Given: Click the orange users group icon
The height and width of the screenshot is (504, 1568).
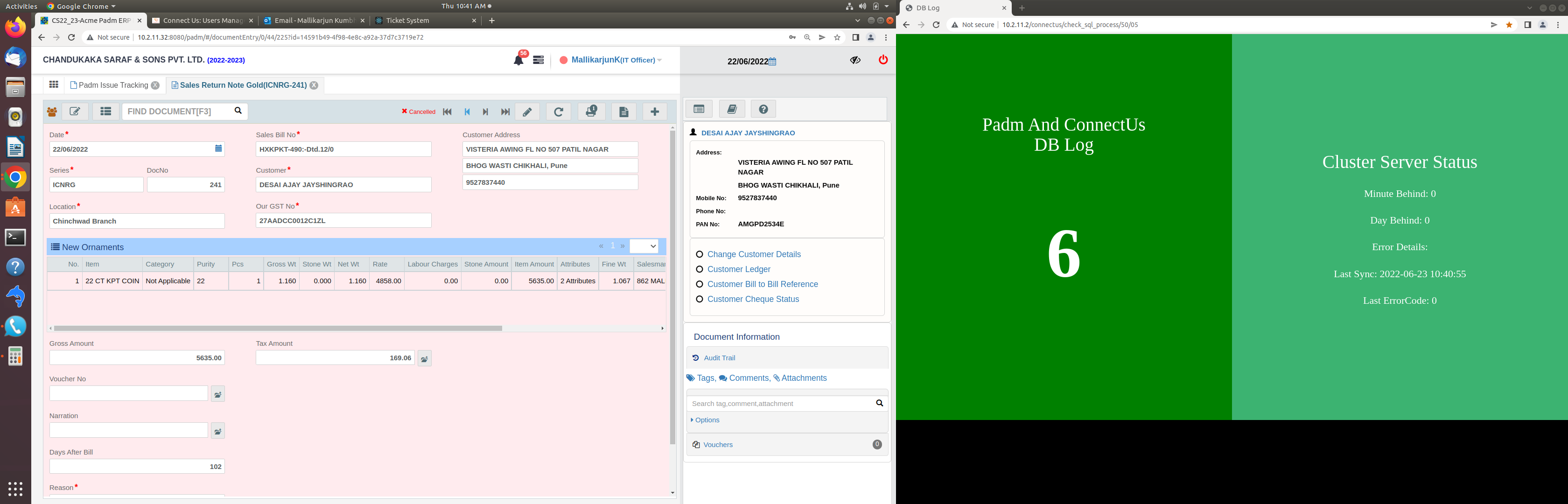Looking at the screenshot, I should (52, 112).
